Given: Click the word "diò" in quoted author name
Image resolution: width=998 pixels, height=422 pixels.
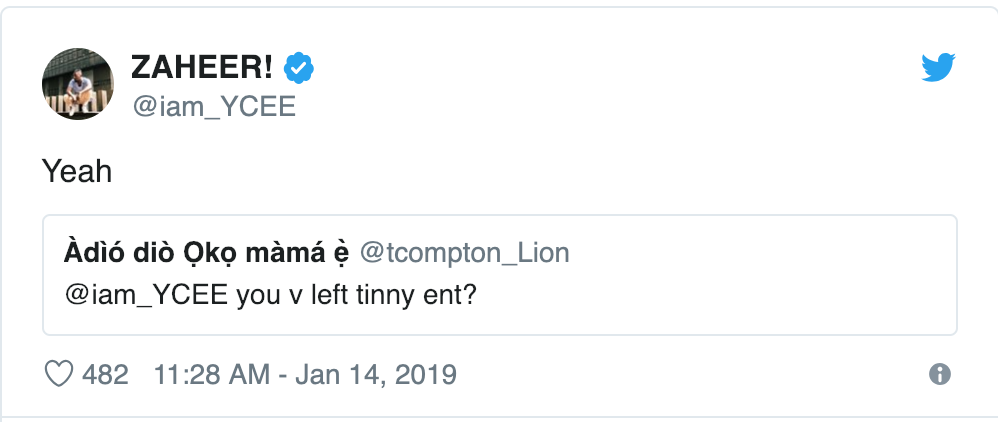Looking at the screenshot, I should pos(140,253).
